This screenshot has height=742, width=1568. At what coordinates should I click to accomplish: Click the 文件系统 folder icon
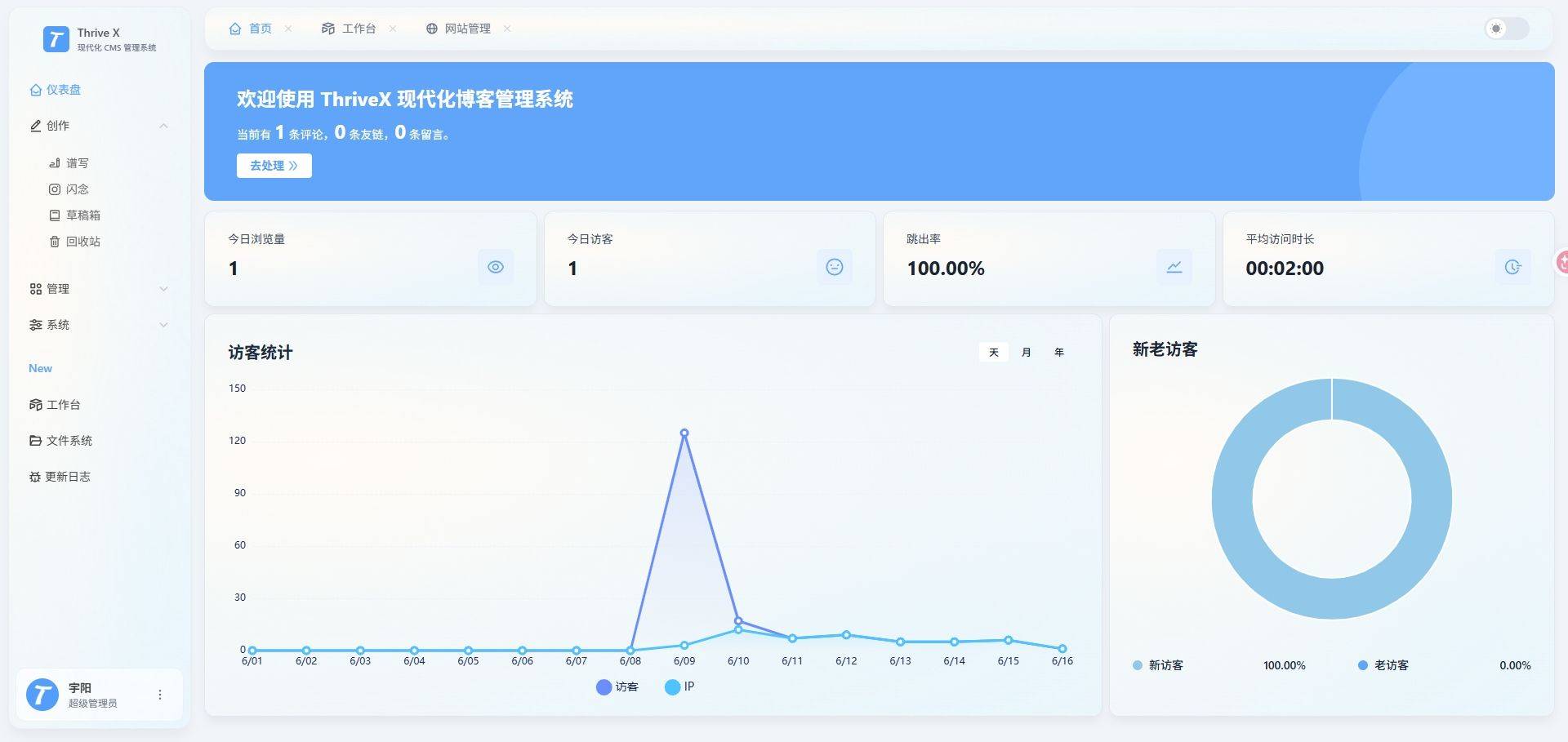pos(35,441)
